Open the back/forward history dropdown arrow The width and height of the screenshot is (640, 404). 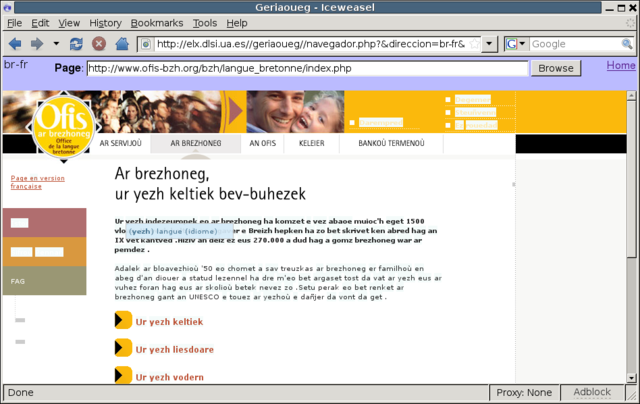pyautogui.click(x=55, y=44)
